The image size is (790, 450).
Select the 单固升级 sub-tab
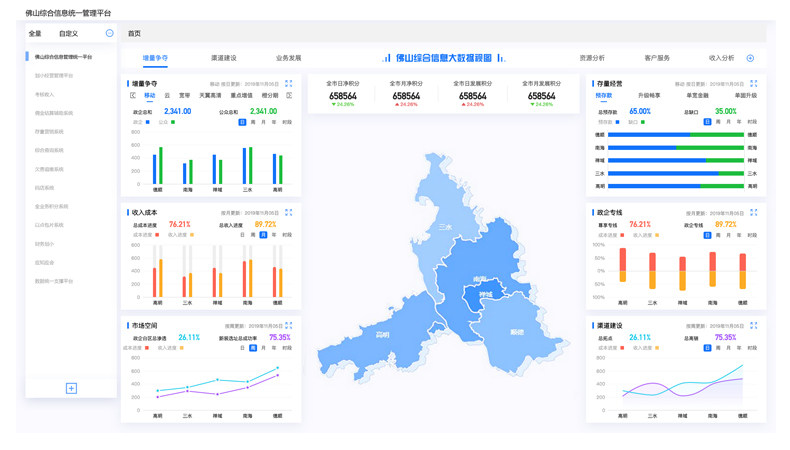(x=746, y=95)
